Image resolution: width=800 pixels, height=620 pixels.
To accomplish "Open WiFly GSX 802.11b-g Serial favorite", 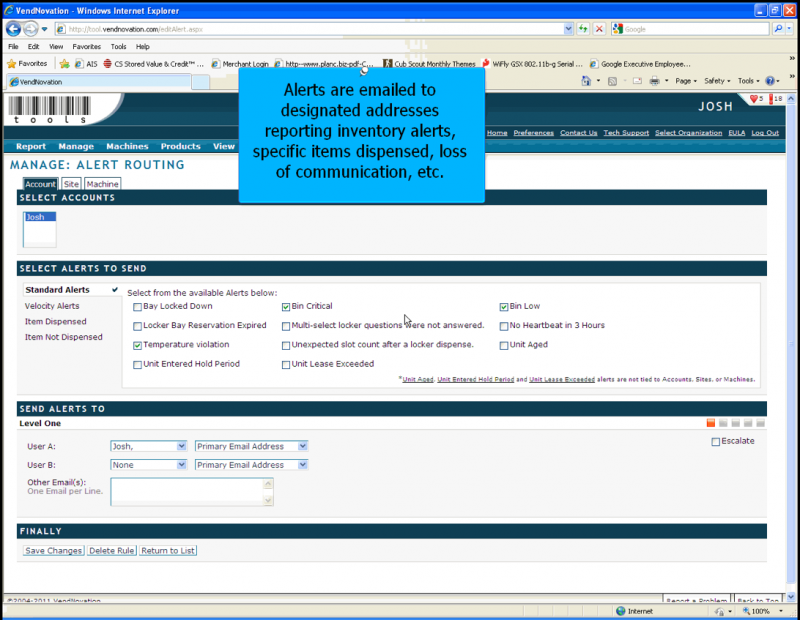I will click(x=532, y=64).
